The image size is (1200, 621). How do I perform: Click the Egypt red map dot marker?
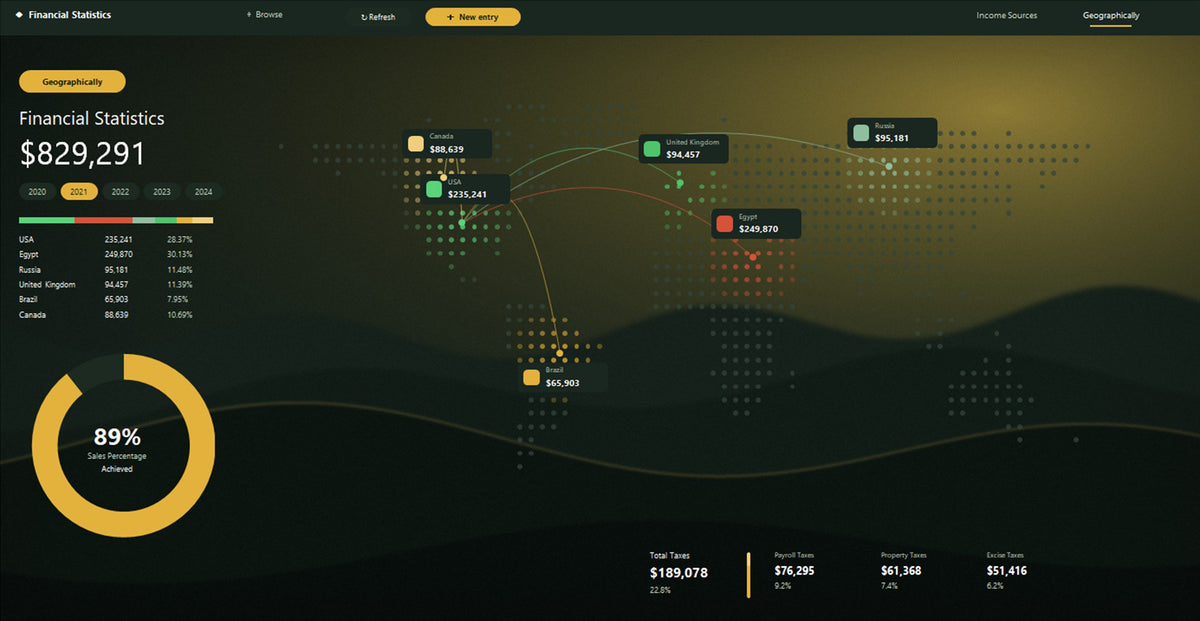click(753, 257)
